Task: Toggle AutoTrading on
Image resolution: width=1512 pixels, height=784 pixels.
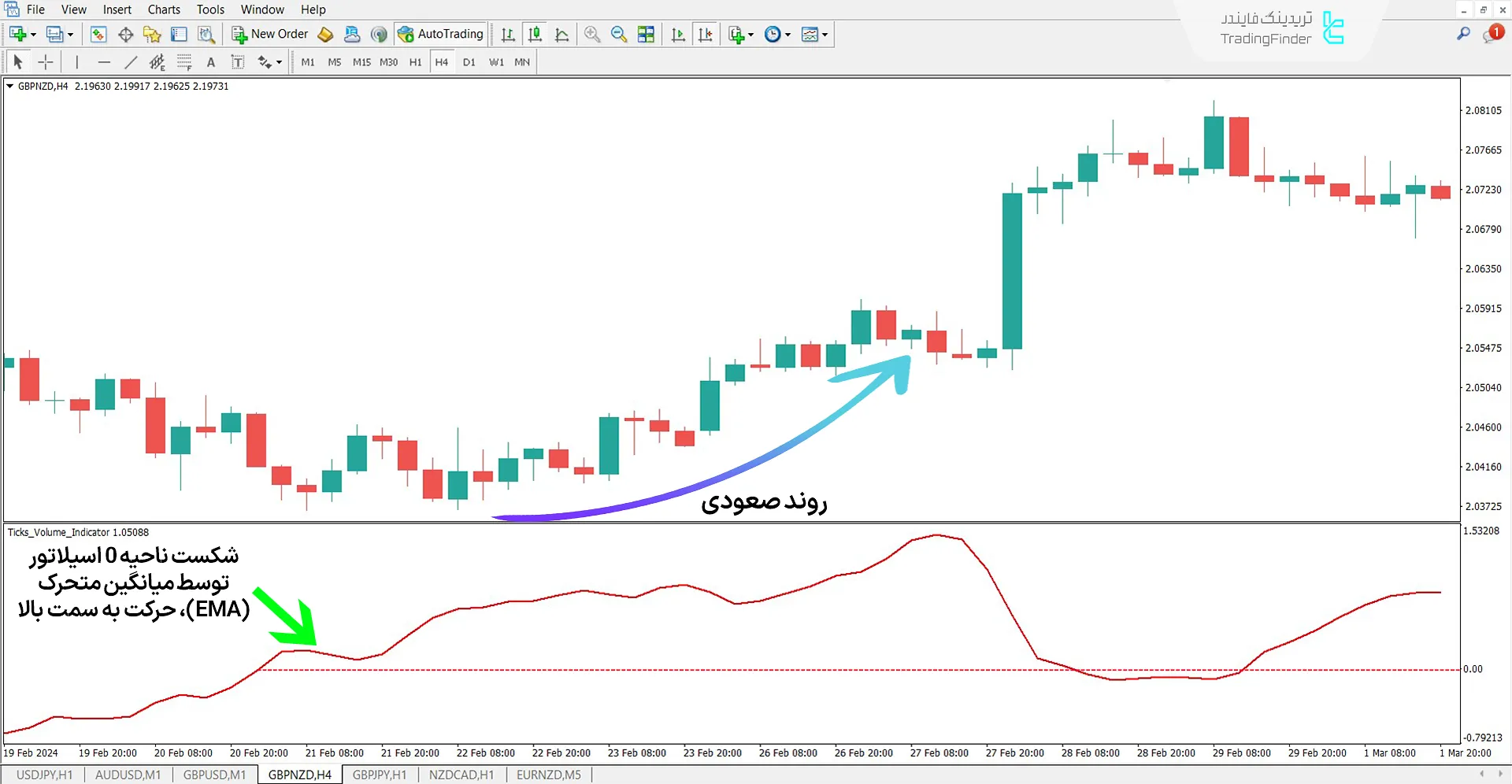Action: pos(441,34)
